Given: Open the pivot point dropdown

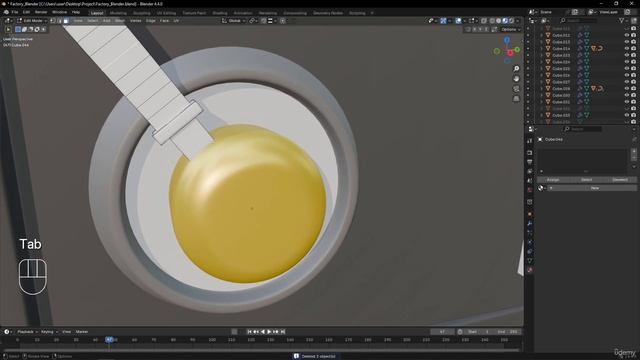Looking at the screenshot, I should [253, 20].
